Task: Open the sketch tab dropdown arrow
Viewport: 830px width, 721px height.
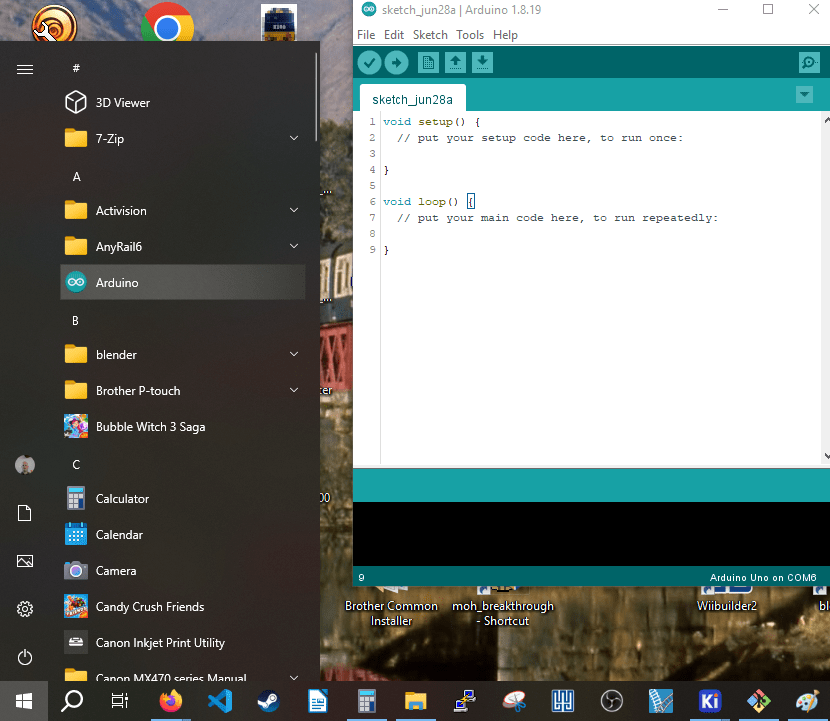Action: [804, 95]
